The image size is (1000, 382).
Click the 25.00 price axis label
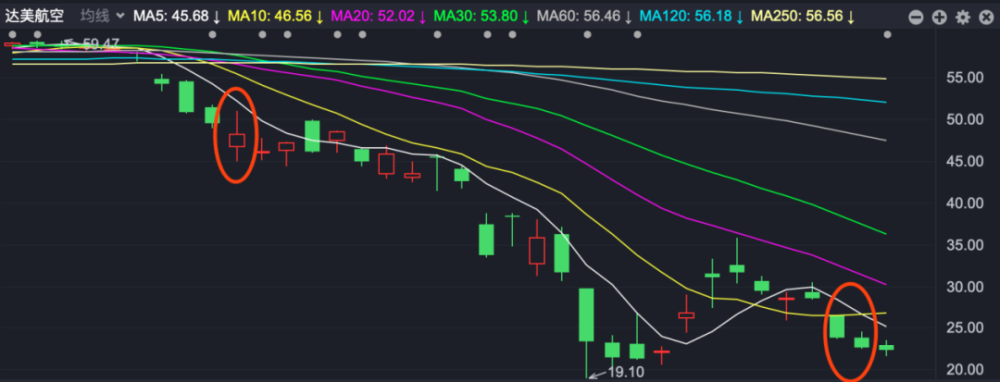(x=965, y=328)
